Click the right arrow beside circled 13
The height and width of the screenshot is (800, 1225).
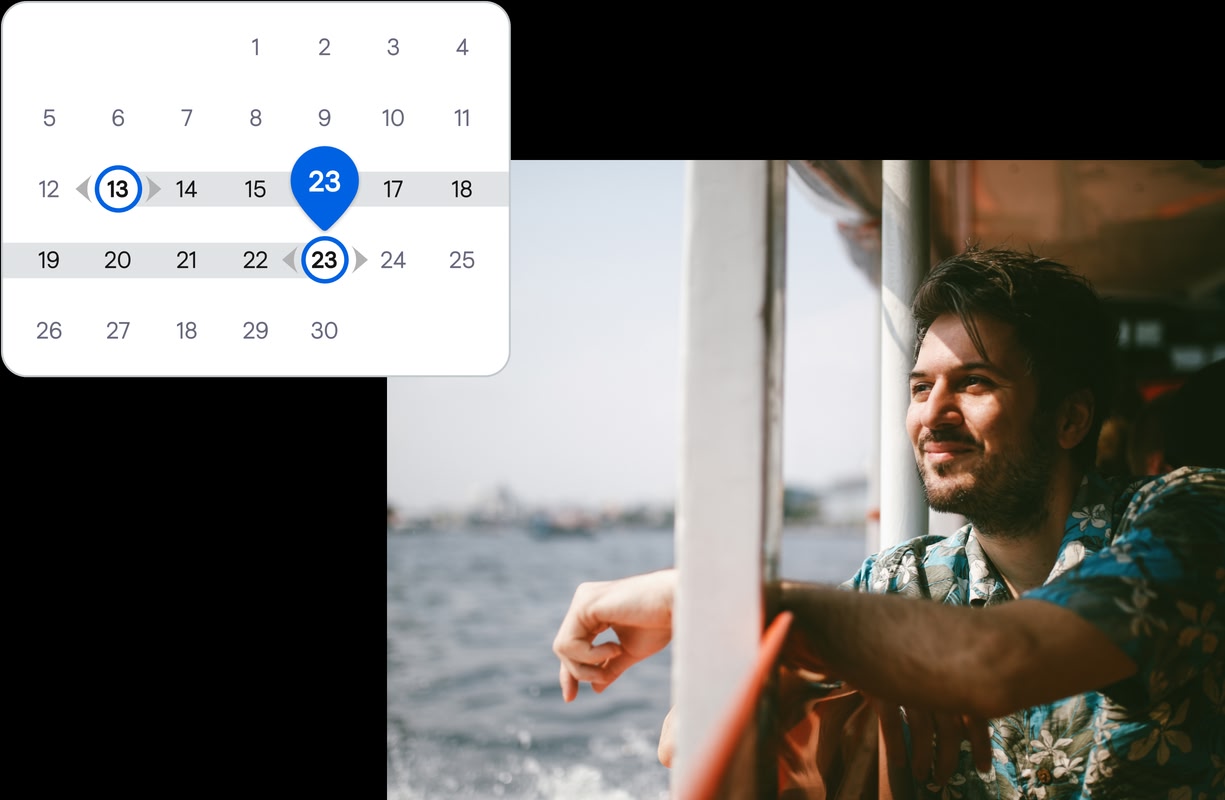click(153, 189)
